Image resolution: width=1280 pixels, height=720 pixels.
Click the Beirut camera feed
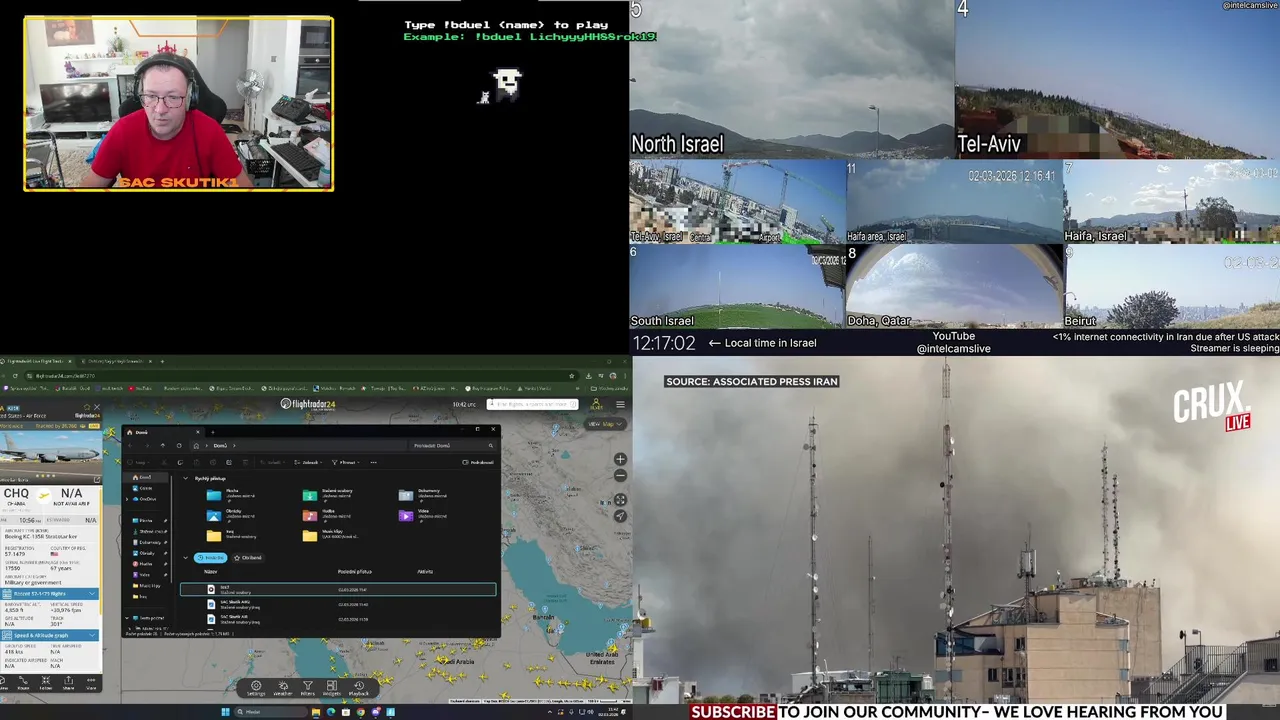click(1172, 287)
